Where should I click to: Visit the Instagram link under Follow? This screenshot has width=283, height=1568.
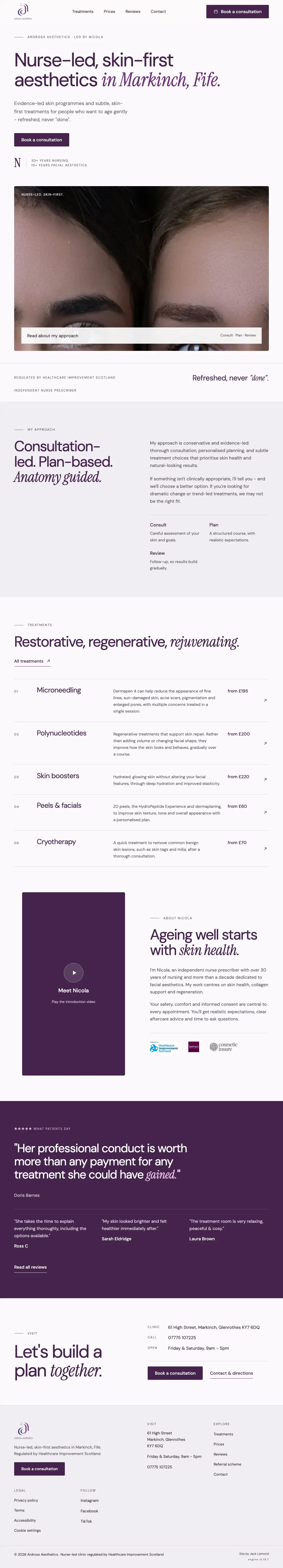coord(90,1501)
